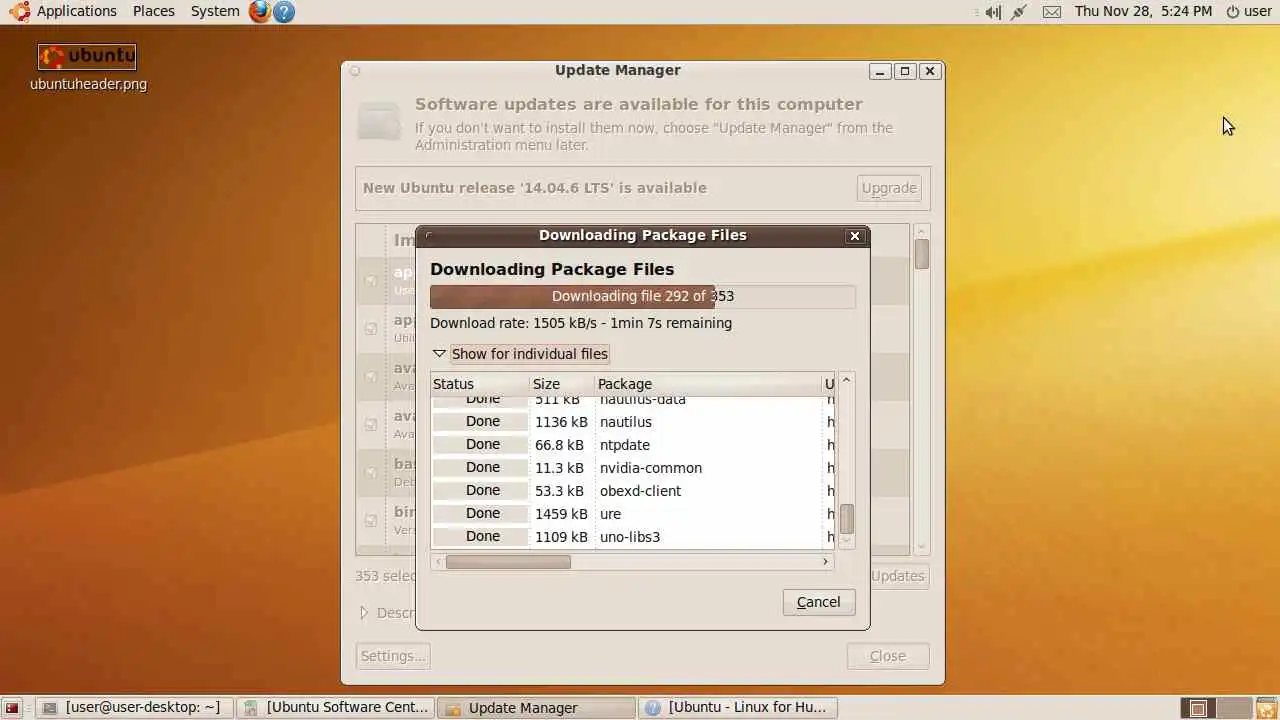1280x720 pixels.
Task: Click the user name in the top panel
Action: pos(1258,11)
